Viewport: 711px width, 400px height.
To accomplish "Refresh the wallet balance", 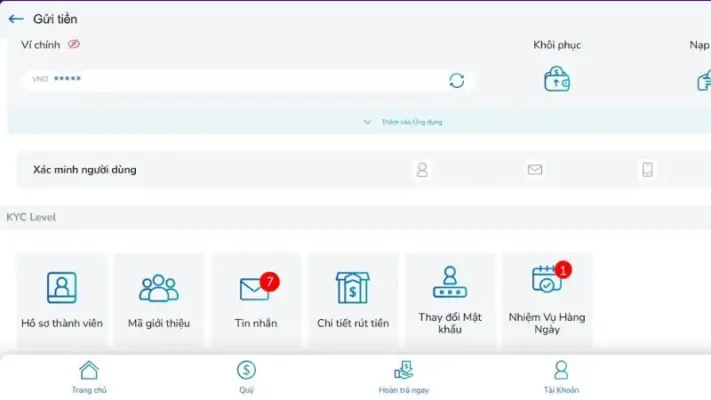I will click(x=457, y=81).
